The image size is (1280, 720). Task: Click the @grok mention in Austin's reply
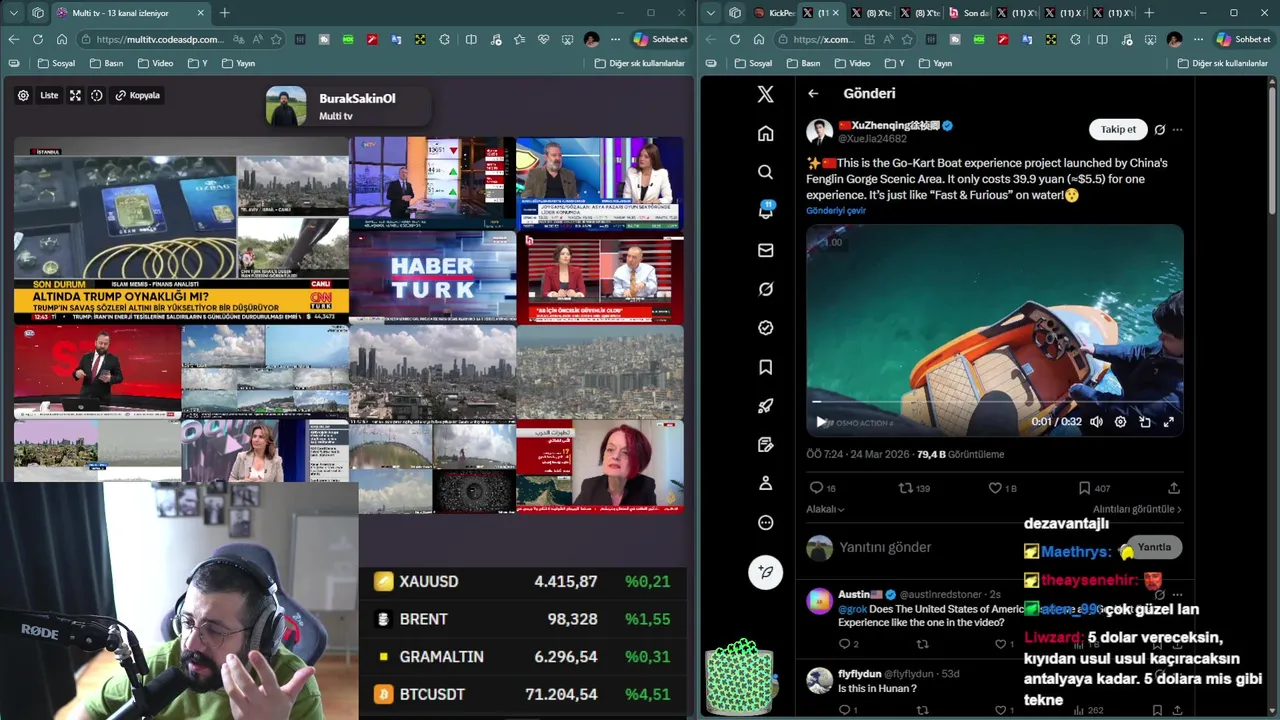(x=852, y=609)
